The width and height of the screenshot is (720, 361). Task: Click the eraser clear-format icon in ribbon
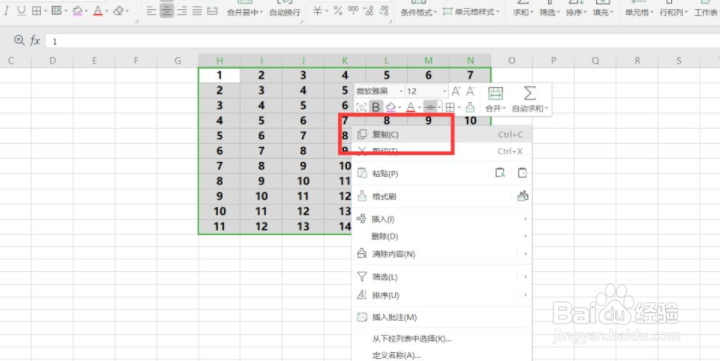[118, 11]
